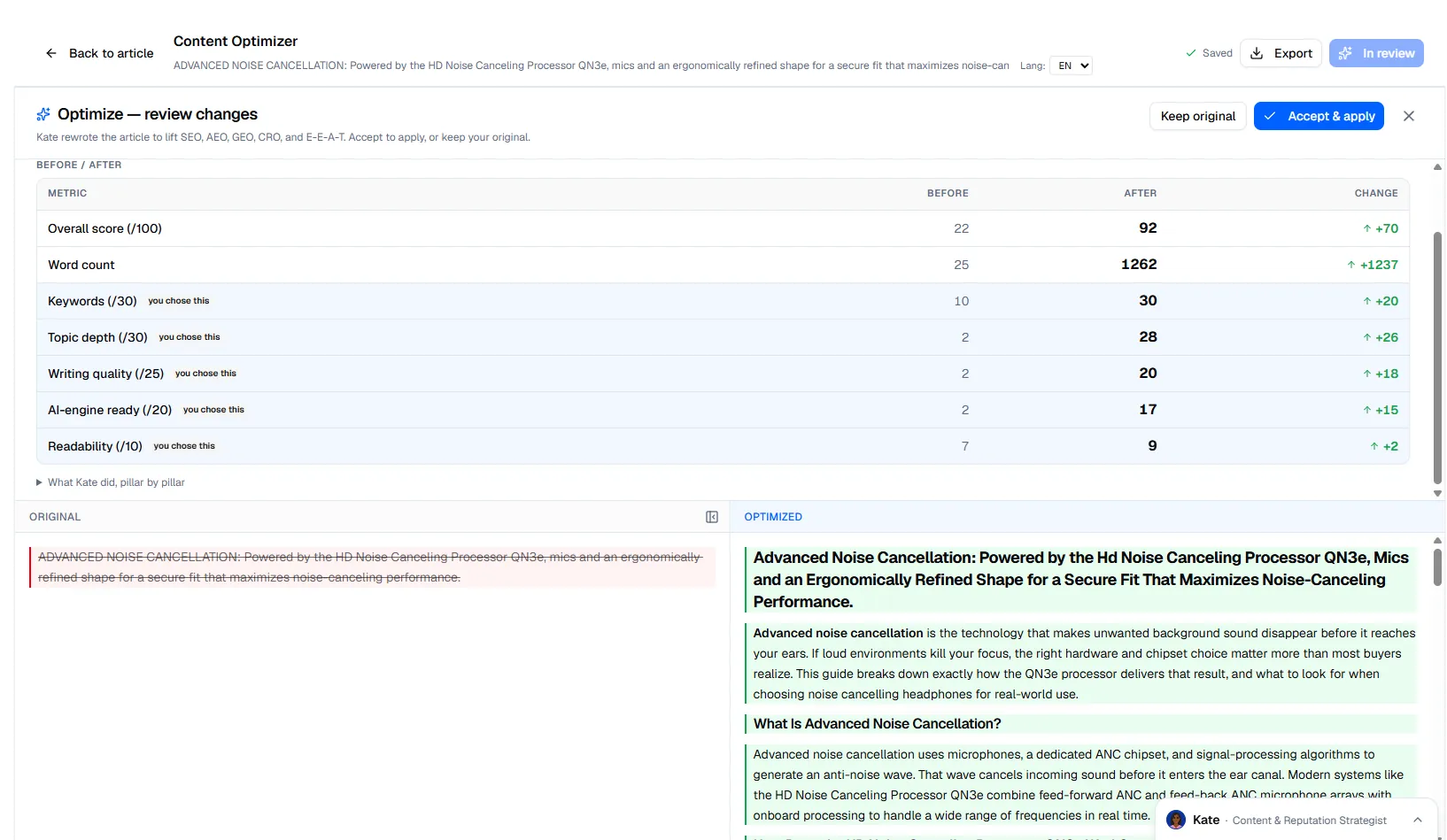Click the Saved status indicator
This screenshot has width=1447, height=840.
click(x=1209, y=53)
